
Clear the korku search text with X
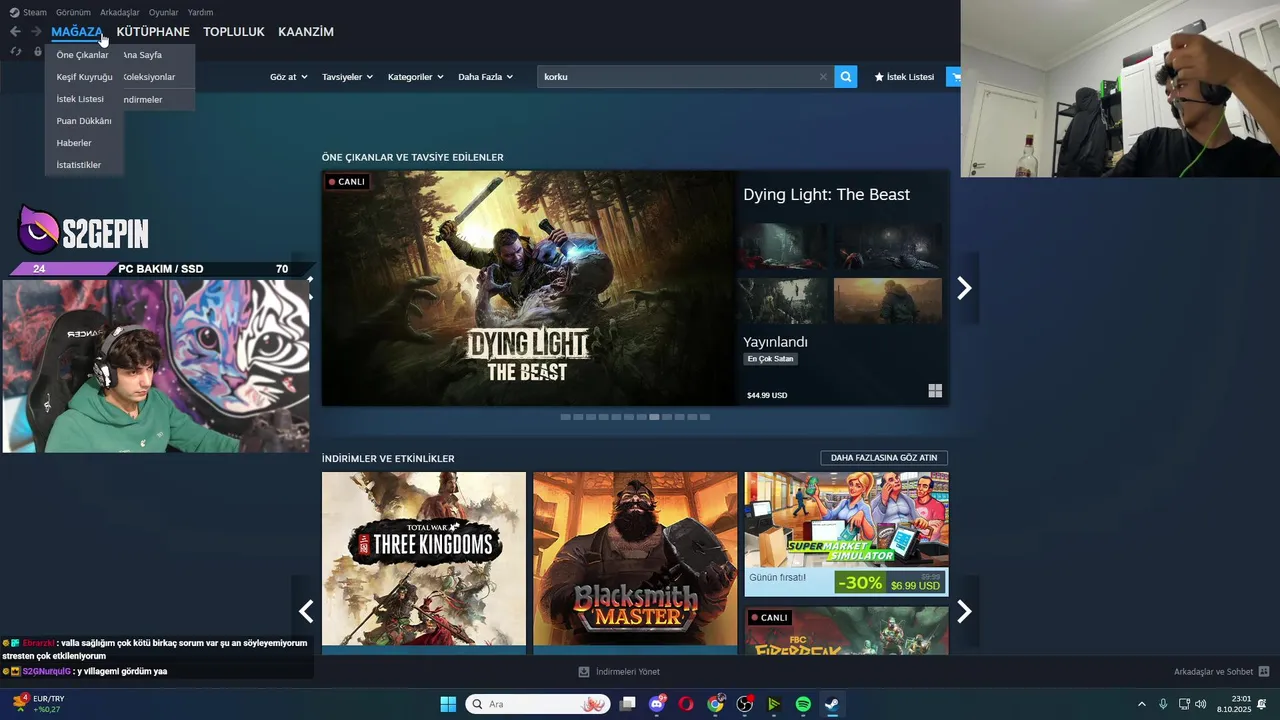823,77
